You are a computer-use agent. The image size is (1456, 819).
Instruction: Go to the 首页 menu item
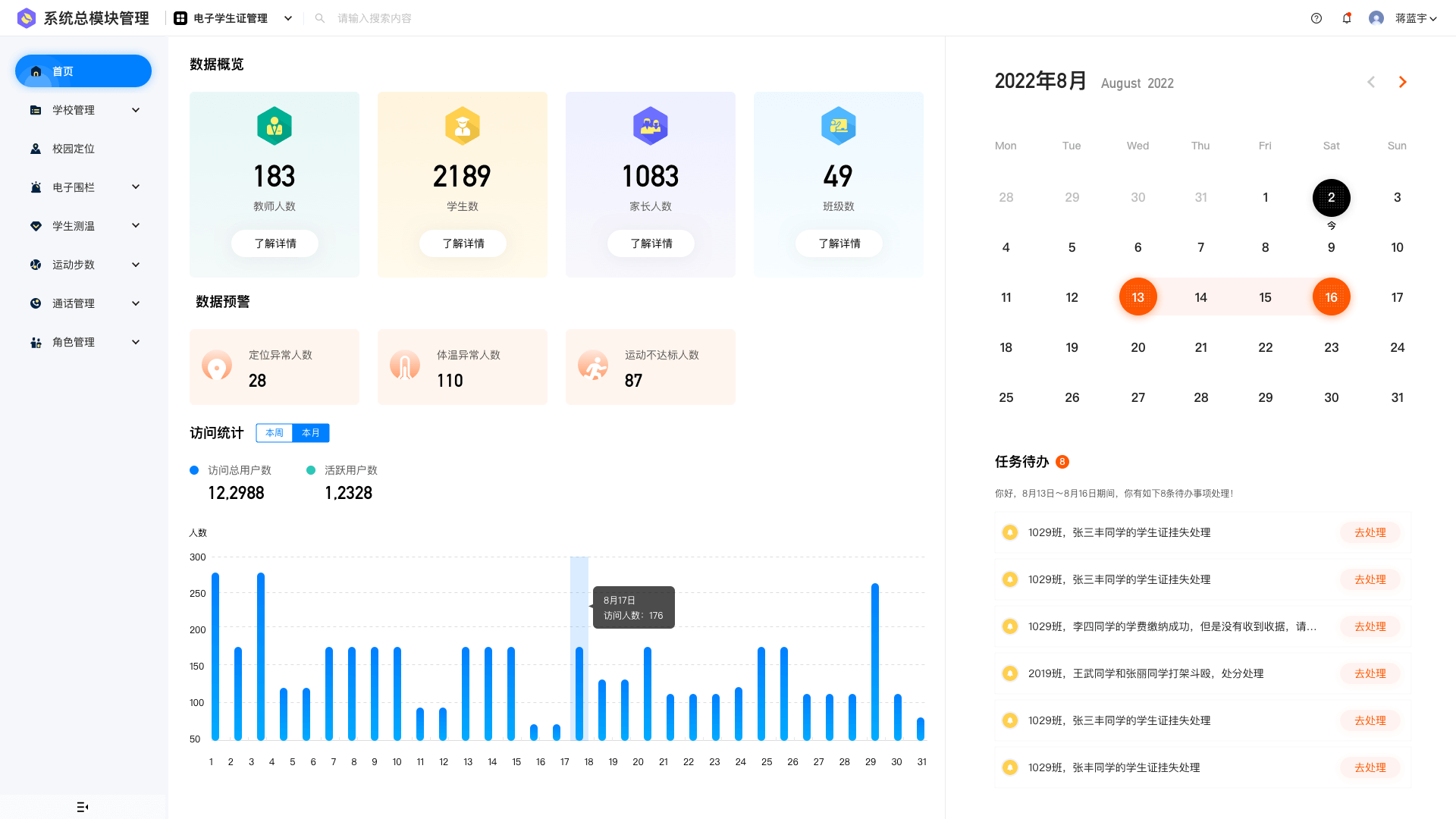[x=83, y=71]
